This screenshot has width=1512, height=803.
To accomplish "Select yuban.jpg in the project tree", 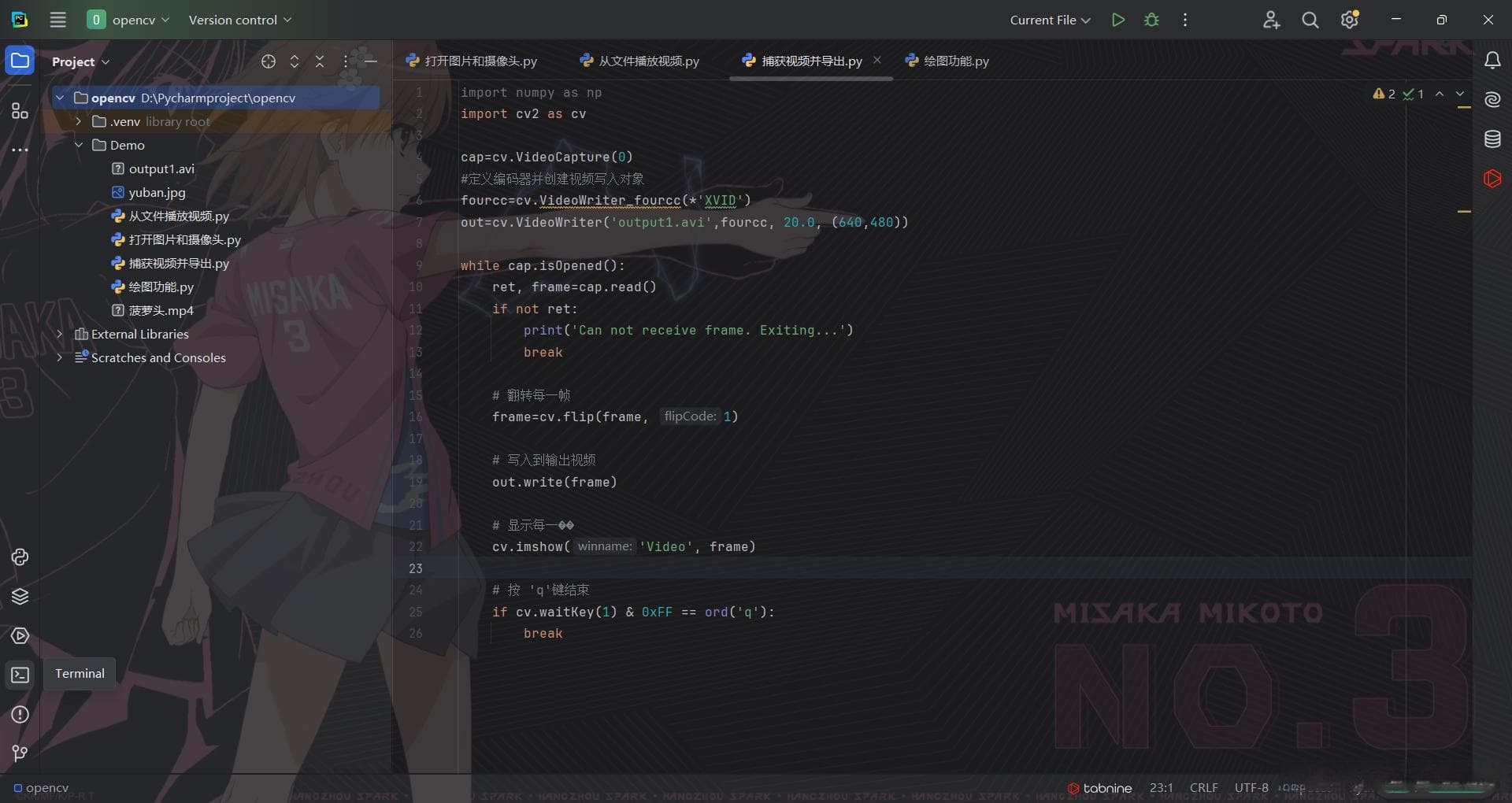I will click(149, 192).
